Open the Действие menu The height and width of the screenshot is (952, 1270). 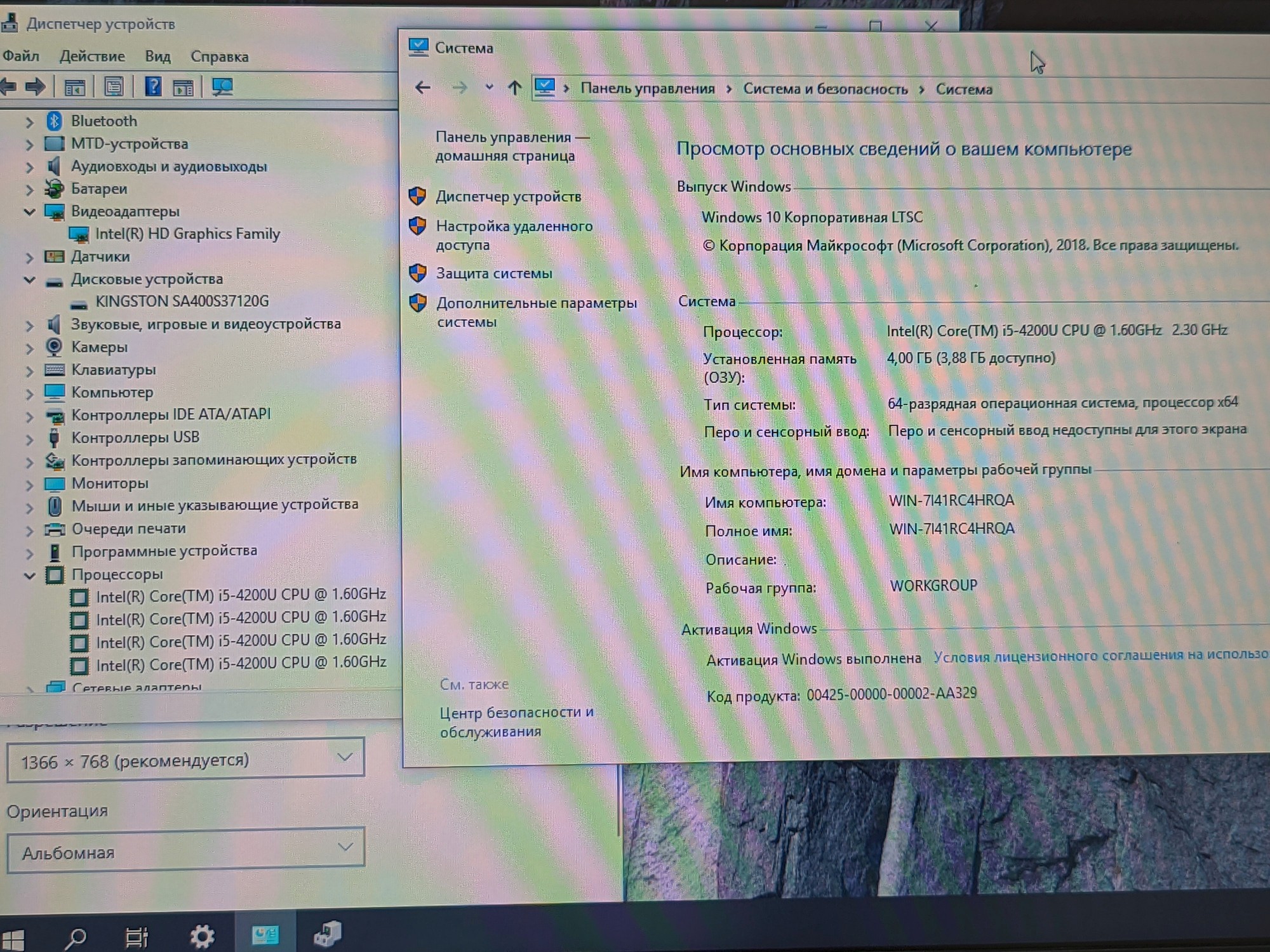click(x=92, y=56)
